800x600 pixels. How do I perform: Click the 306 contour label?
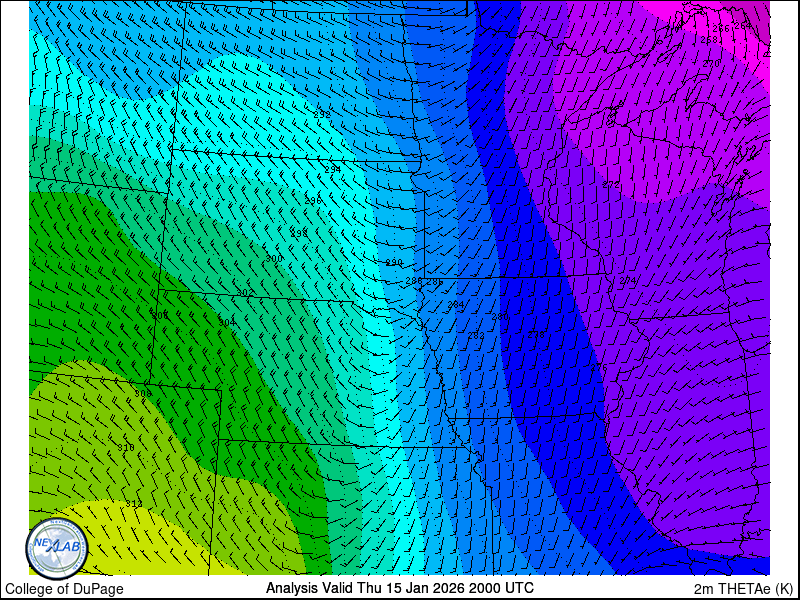click(x=160, y=316)
